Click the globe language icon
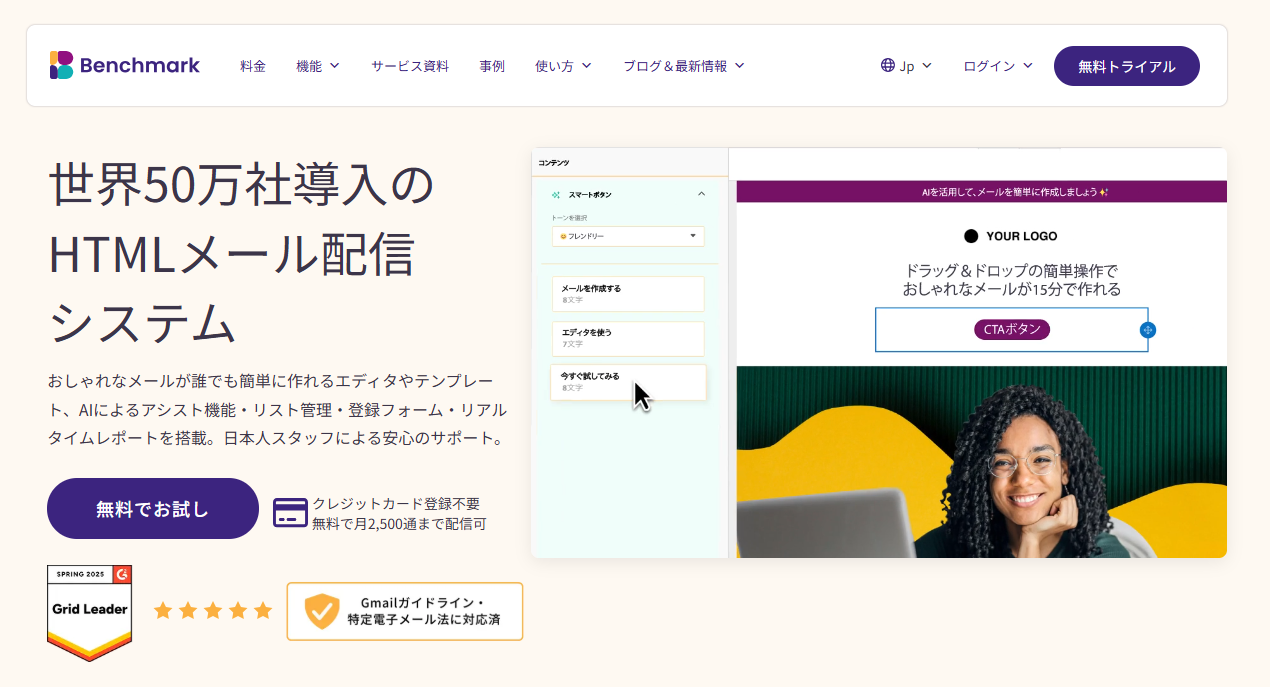 pos(888,65)
